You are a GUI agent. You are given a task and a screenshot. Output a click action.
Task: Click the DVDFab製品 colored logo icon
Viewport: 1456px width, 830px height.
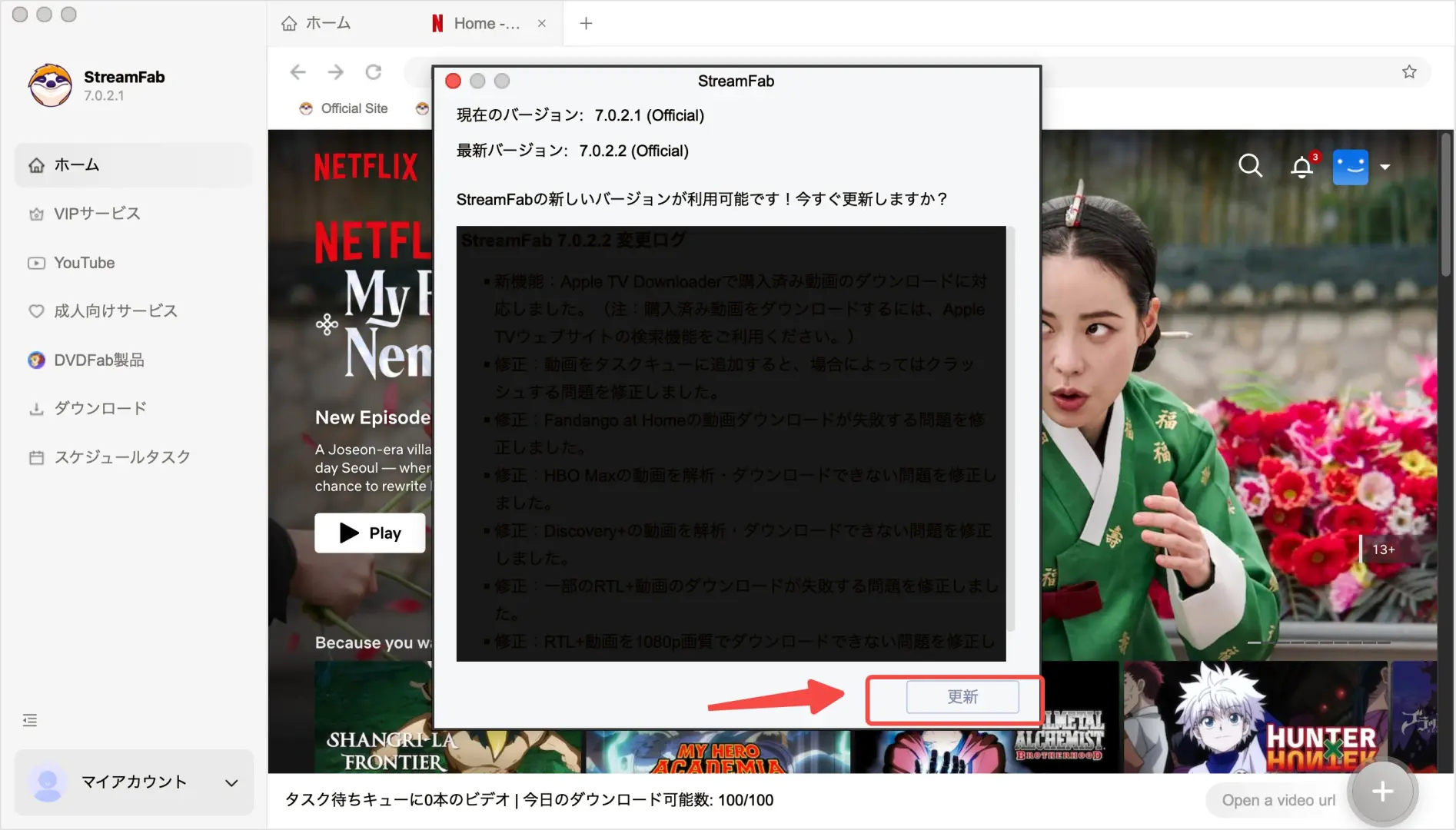[x=36, y=360]
